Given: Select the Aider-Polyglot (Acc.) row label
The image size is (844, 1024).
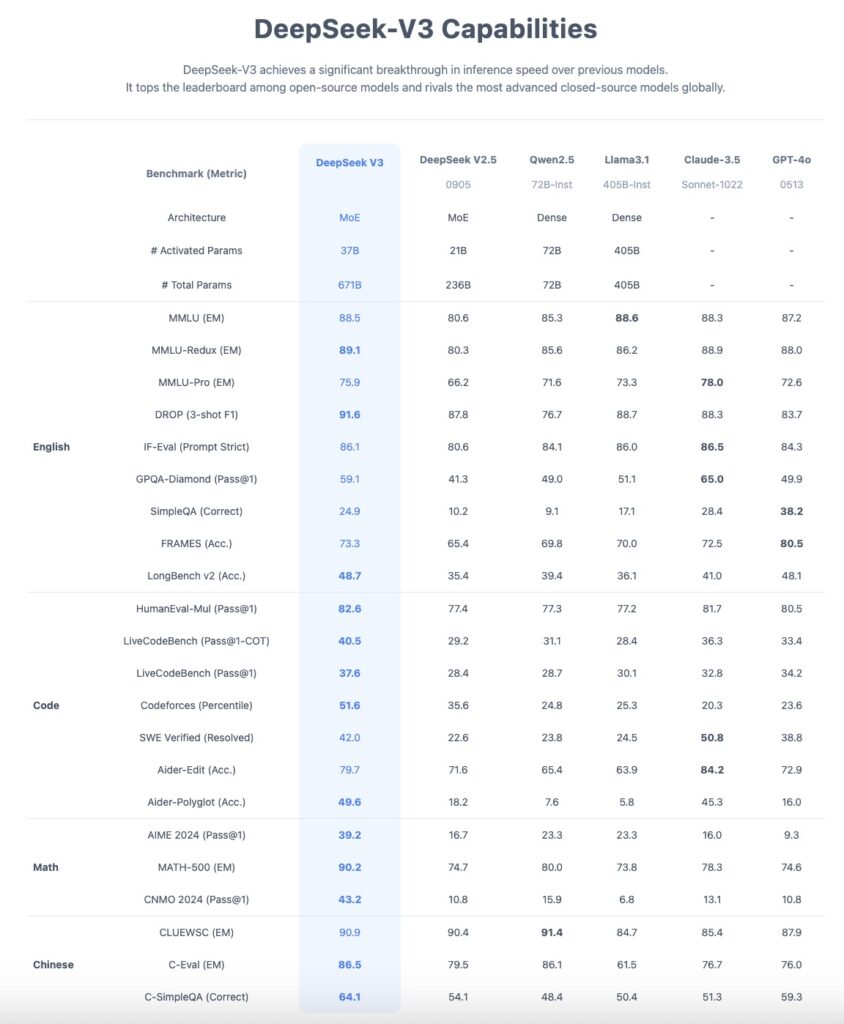Looking at the screenshot, I should click(196, 802).
